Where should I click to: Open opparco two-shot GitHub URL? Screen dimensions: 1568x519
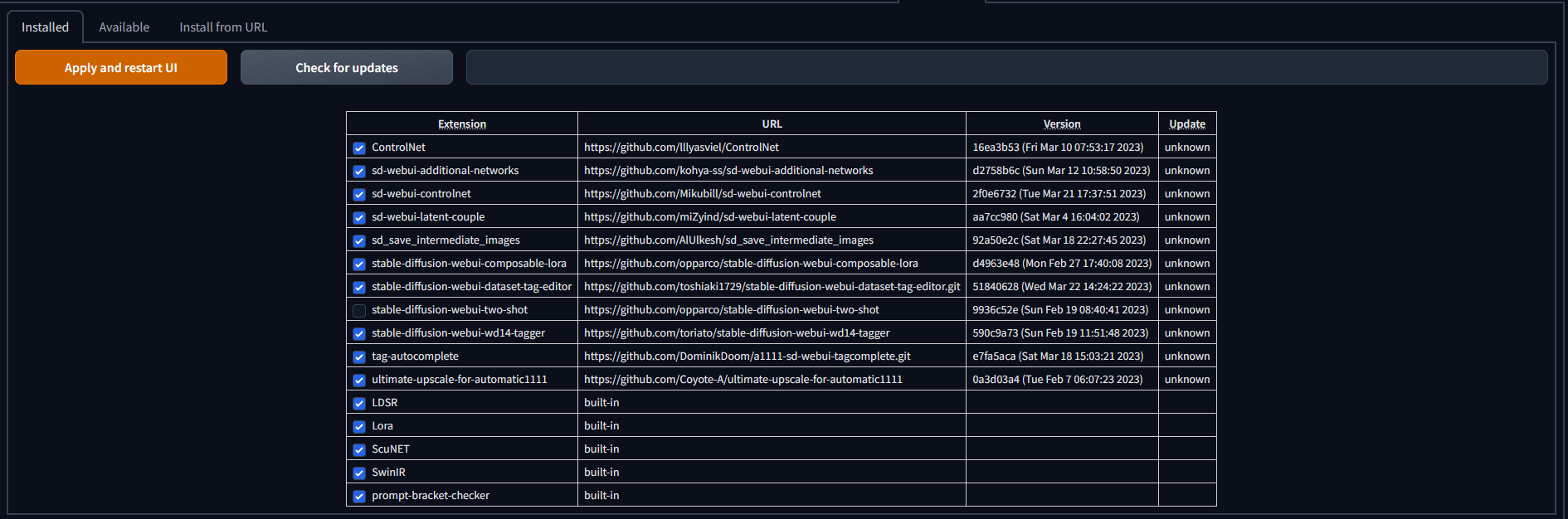pyautogui.click(x=732, y=309)
